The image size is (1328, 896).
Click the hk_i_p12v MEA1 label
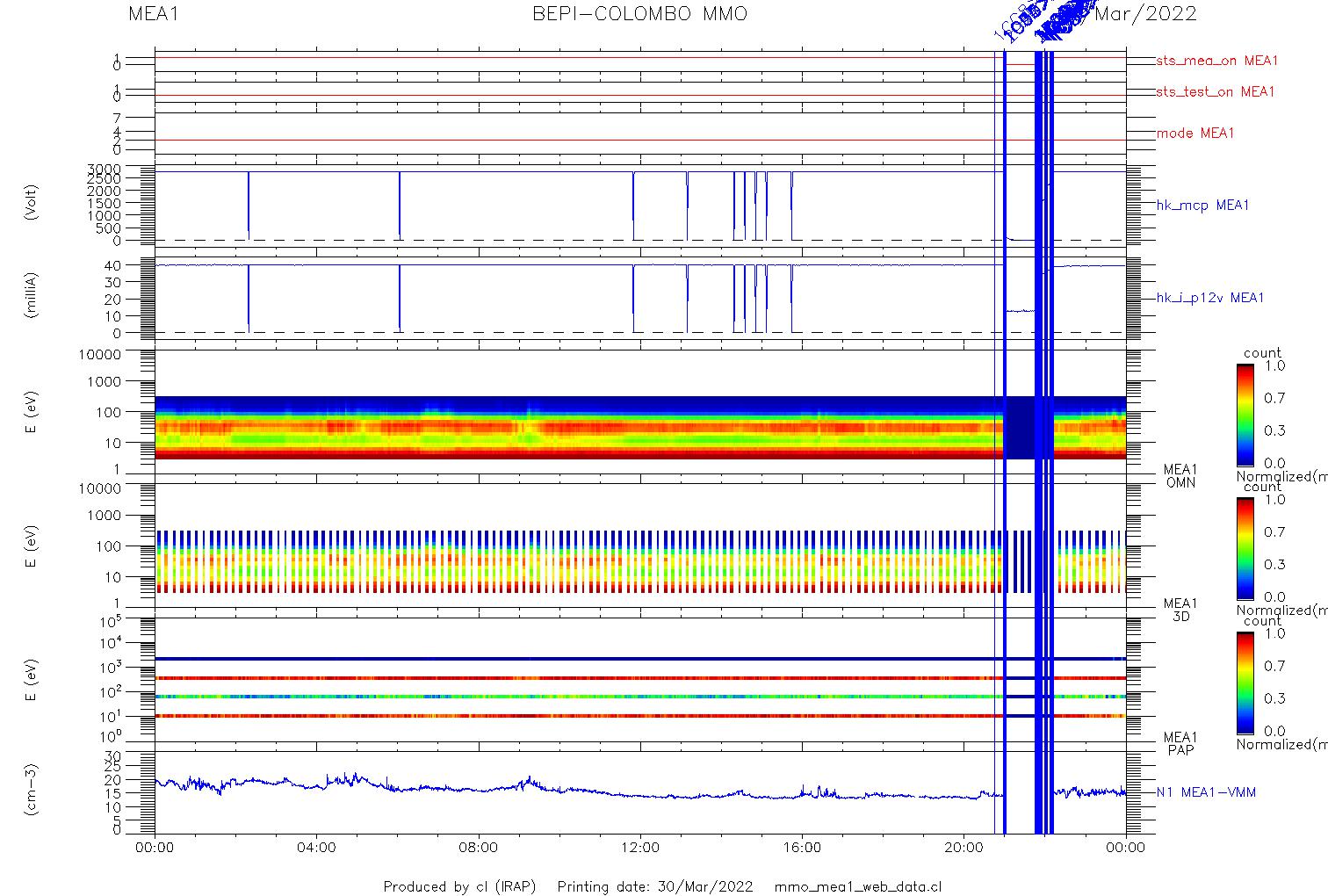(x=1209, y=298)
